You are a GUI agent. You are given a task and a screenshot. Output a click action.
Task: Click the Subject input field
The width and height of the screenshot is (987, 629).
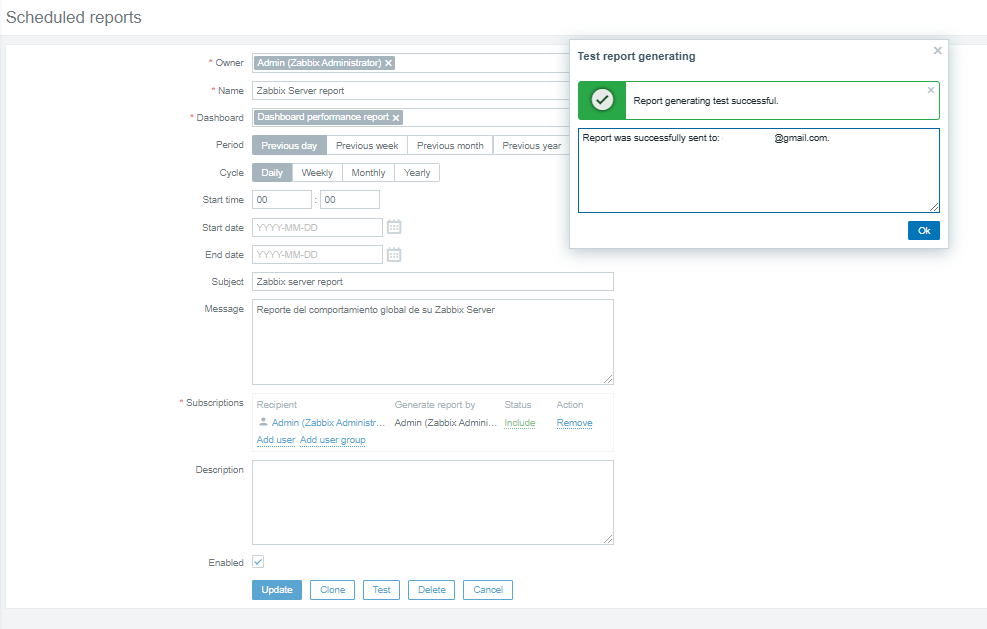[x=433, y=281]
